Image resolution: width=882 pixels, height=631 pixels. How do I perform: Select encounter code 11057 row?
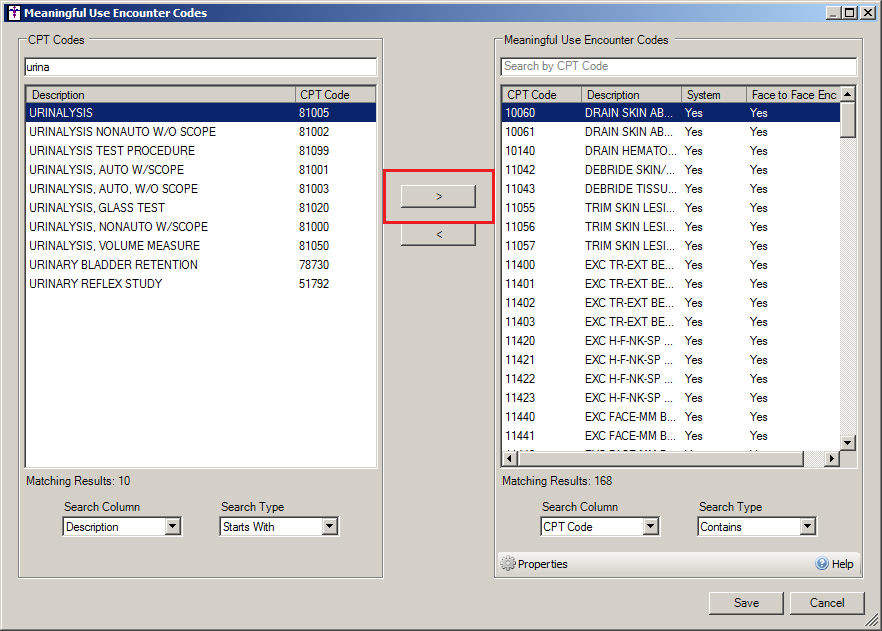click(x=671, y=246)
